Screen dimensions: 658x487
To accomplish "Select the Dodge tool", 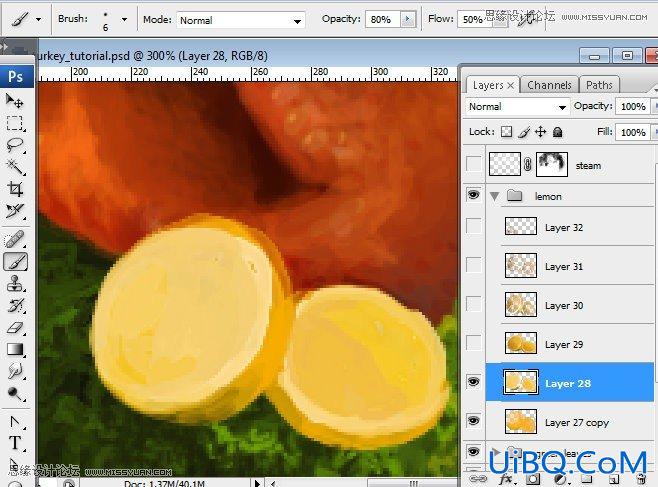I will [x=15, y=393].
